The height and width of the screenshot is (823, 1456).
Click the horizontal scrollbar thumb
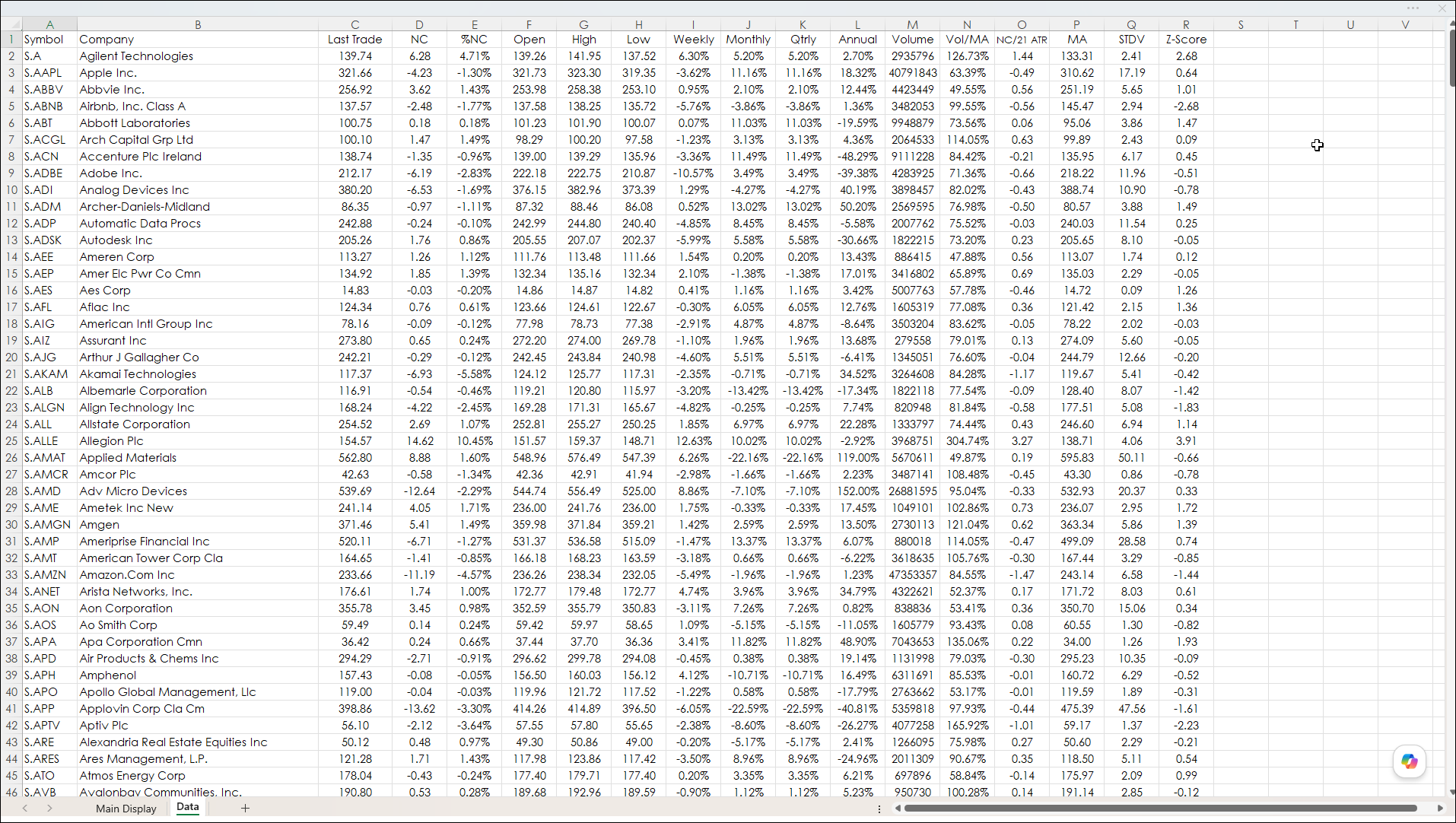(1160, 808)
